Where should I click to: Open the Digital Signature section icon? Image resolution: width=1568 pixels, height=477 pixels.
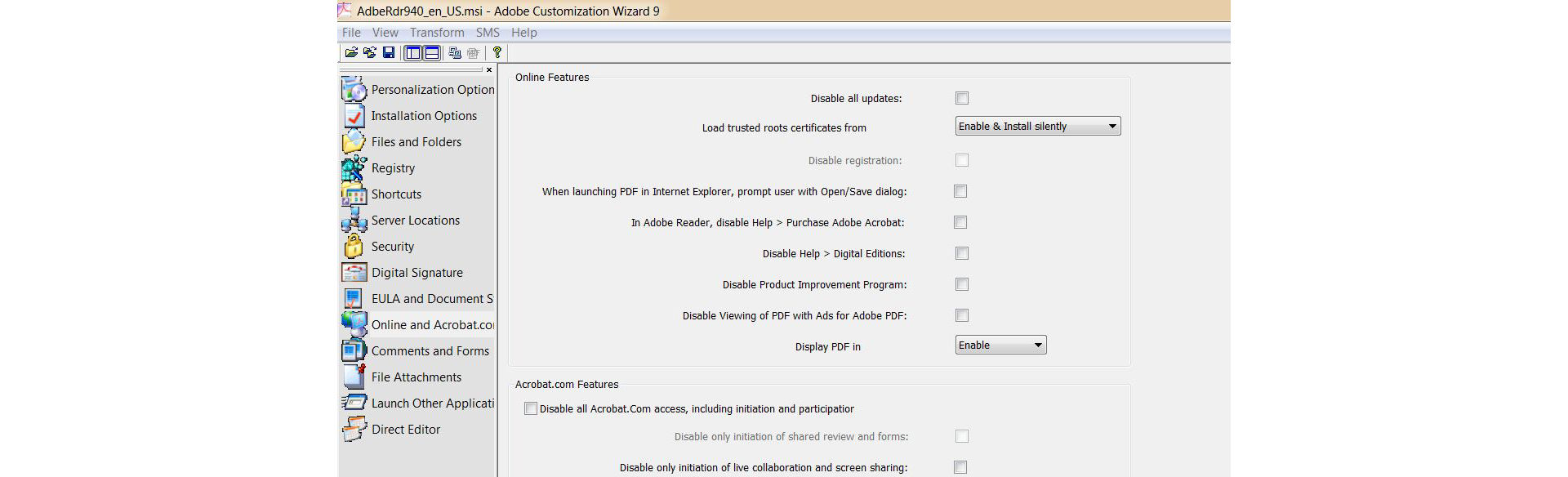[x=354, y=272]
